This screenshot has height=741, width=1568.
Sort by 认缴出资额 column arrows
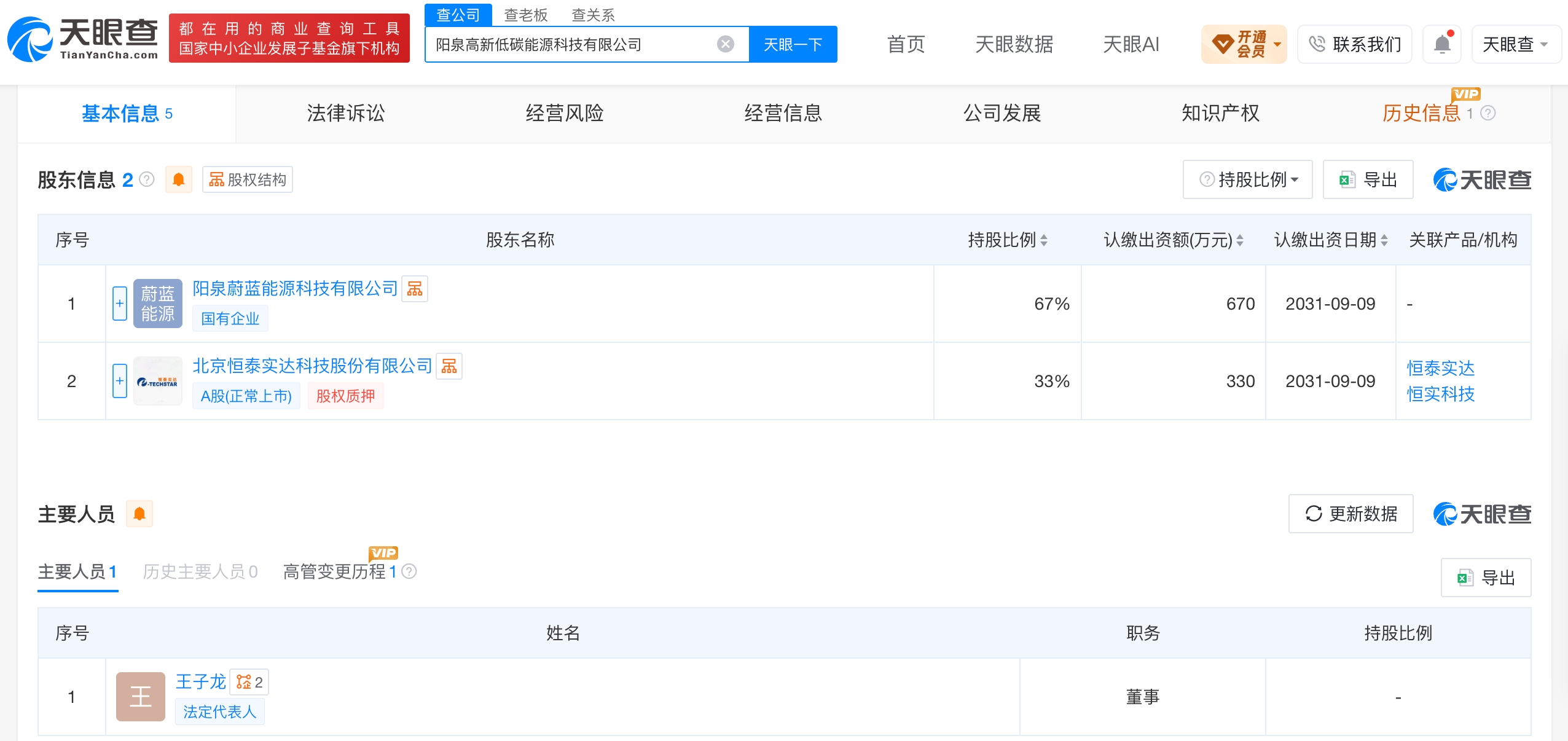coord(1240,240)
